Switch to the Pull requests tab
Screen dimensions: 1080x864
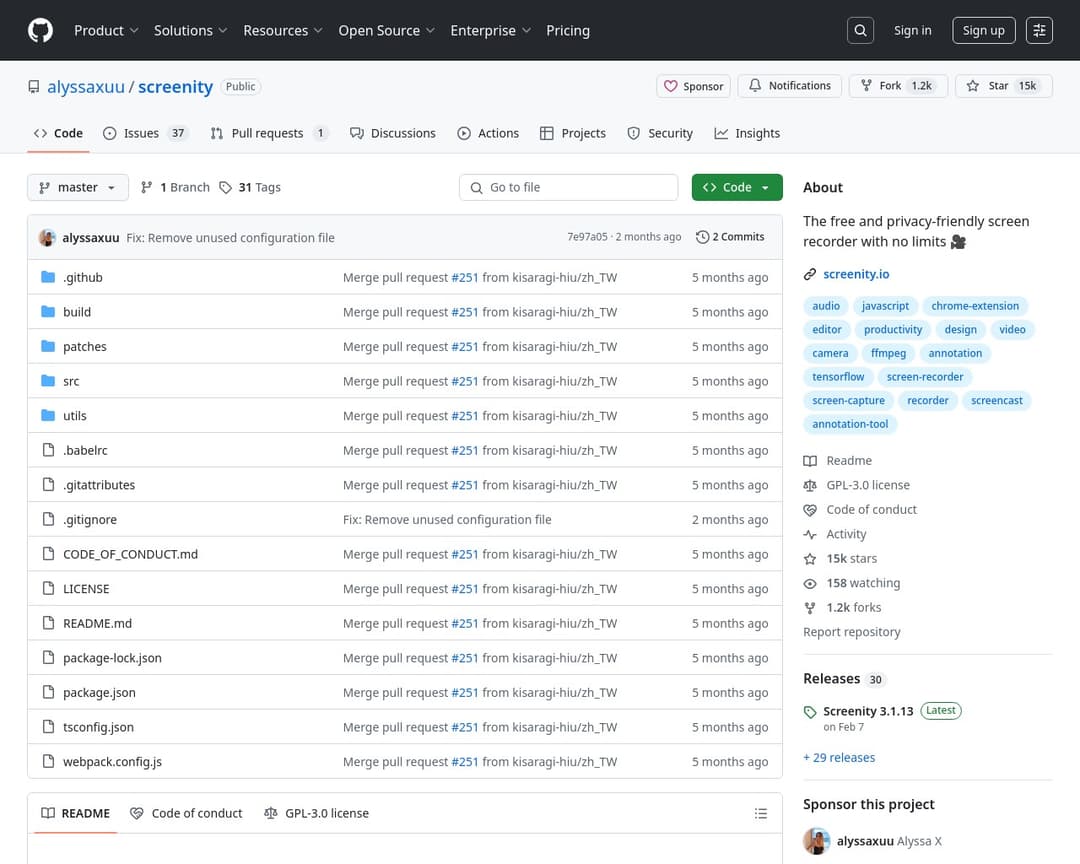[x=269, y=134]
